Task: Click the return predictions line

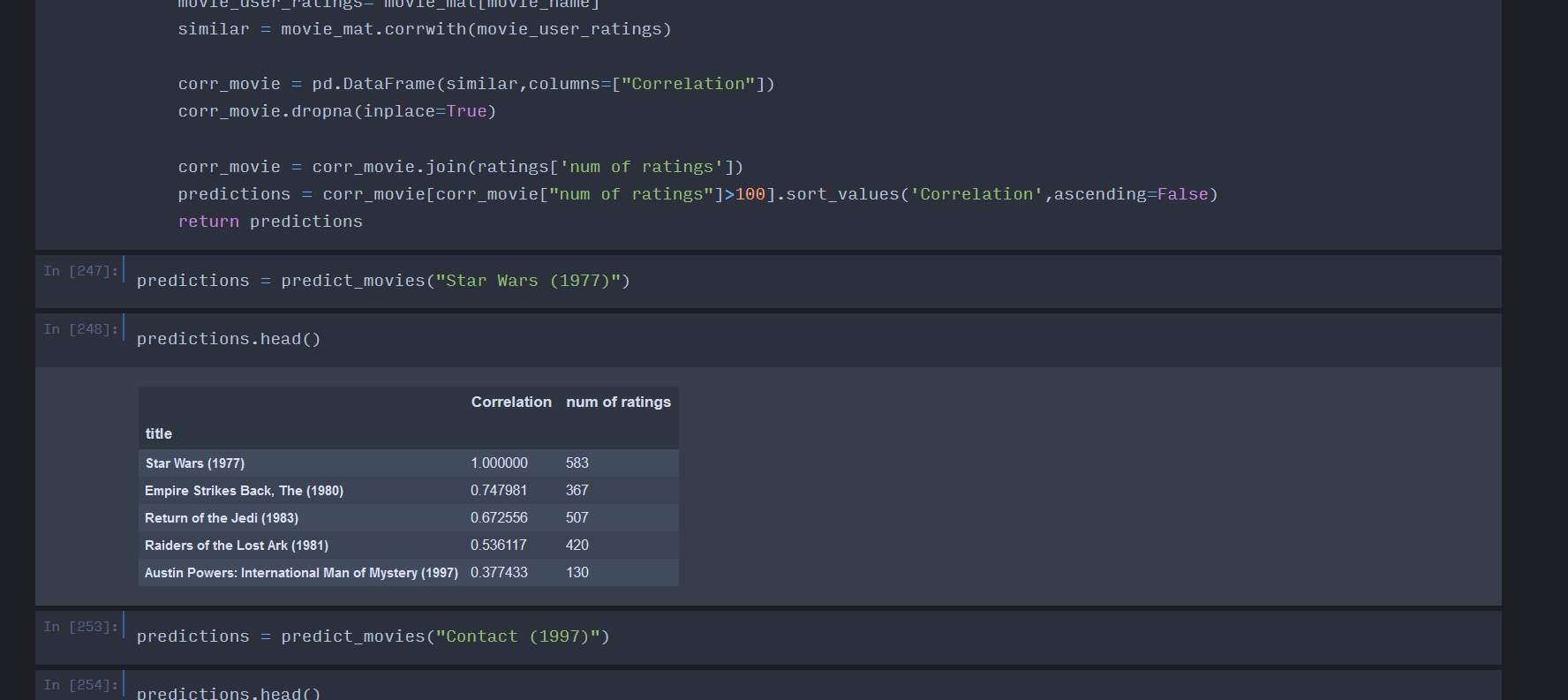Action: pyautogui.click(x=270, y=222)
